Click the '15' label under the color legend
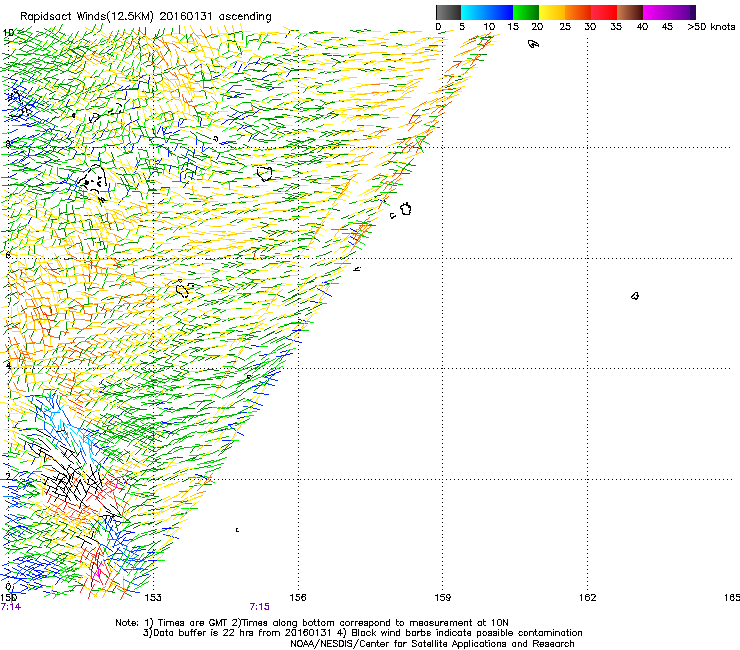Viewport: 740px width, 650px height. 513,27
